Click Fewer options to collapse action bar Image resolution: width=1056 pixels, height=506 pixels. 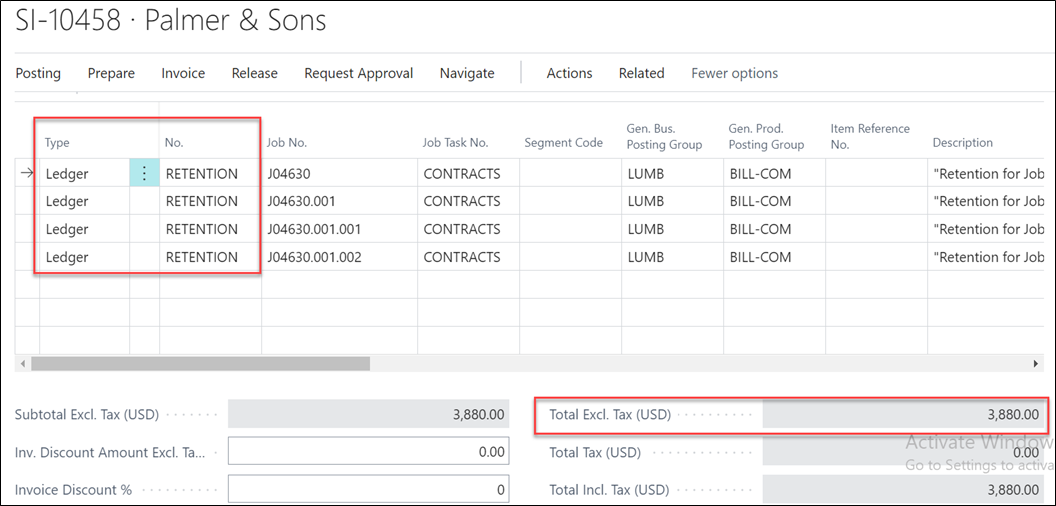(x=734, y=73)
